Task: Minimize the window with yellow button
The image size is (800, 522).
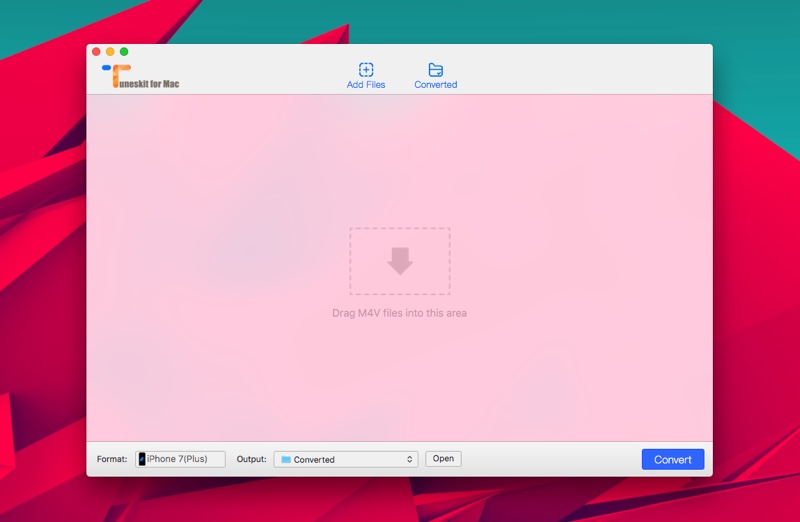Action: pyautogui.click(x=110, y=52)
